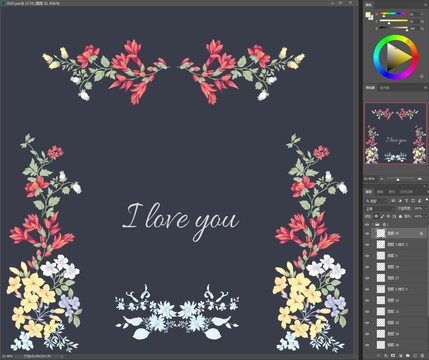Click the lock position move icon
This screenshot has width=429, height=360.
click(x=388, y=216)
